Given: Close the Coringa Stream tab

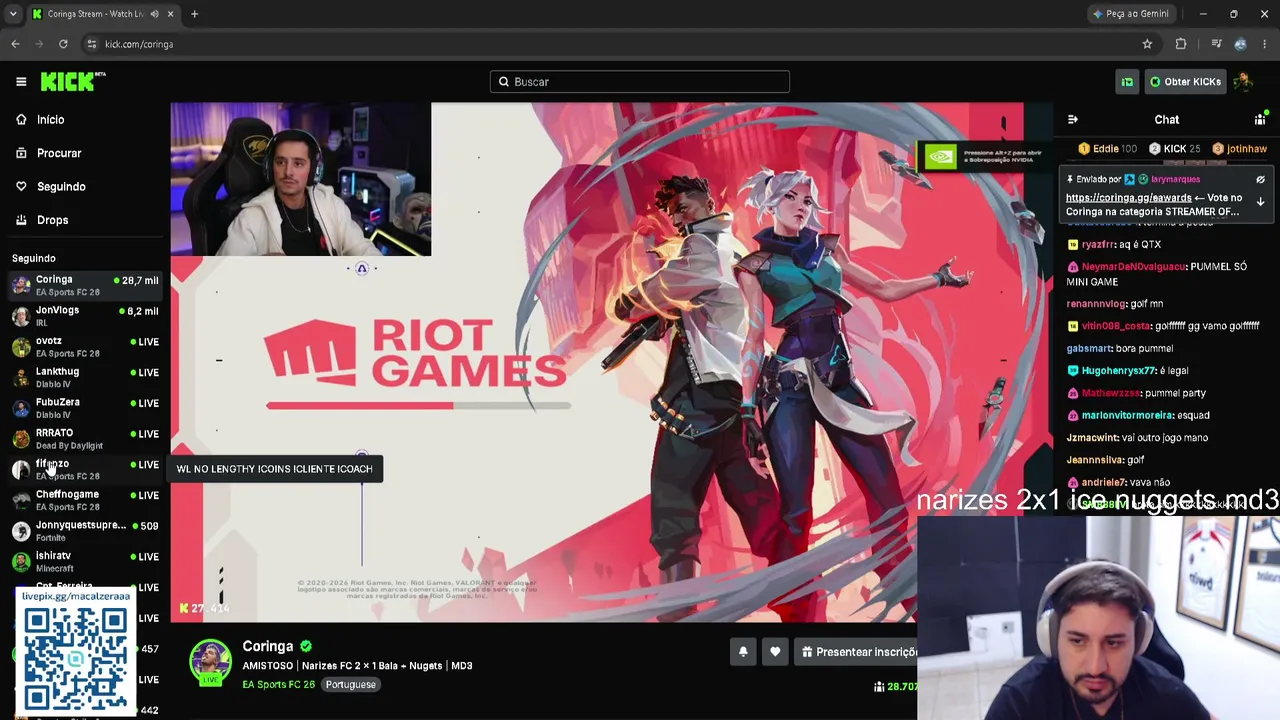Looking at the screenshot, I should click(170, 14).
